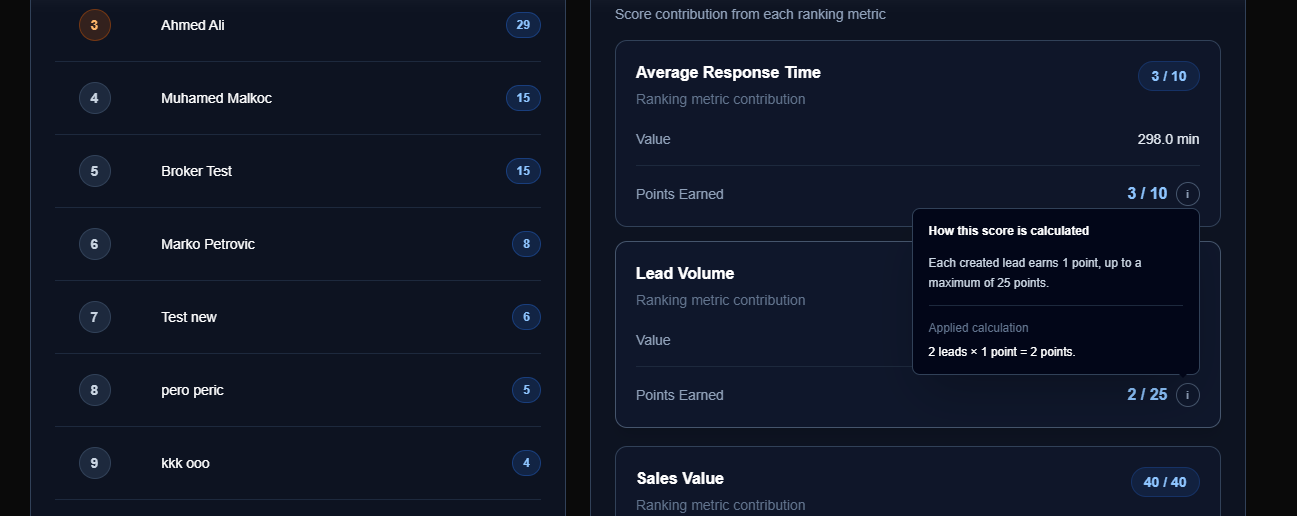Click the Lead Volume heading
The width and height of the screenshot is (1297, 516).
click(x=685, y=273)
